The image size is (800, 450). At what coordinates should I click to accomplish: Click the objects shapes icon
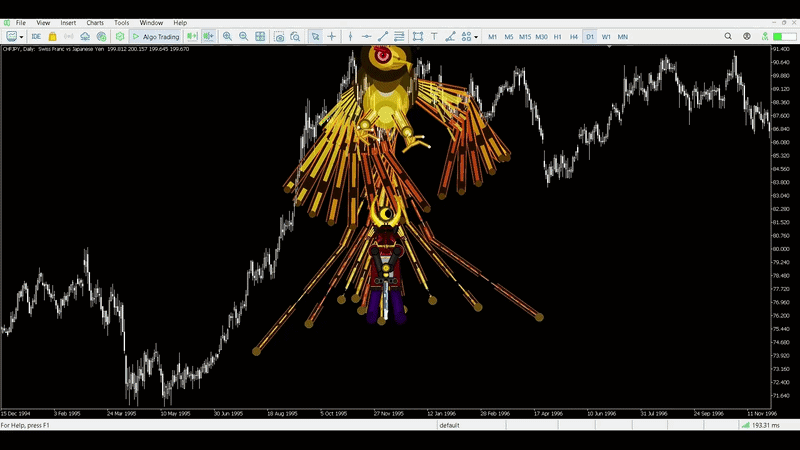(x=466, y=37)
